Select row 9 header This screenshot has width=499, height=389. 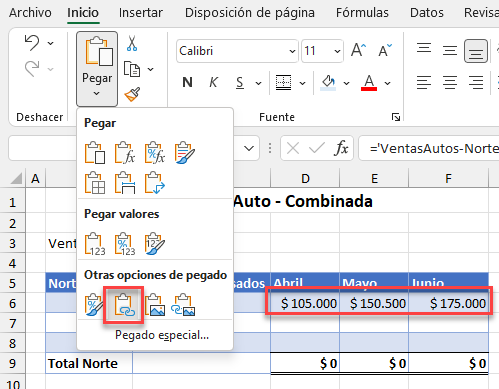click(x=12, y=363)
